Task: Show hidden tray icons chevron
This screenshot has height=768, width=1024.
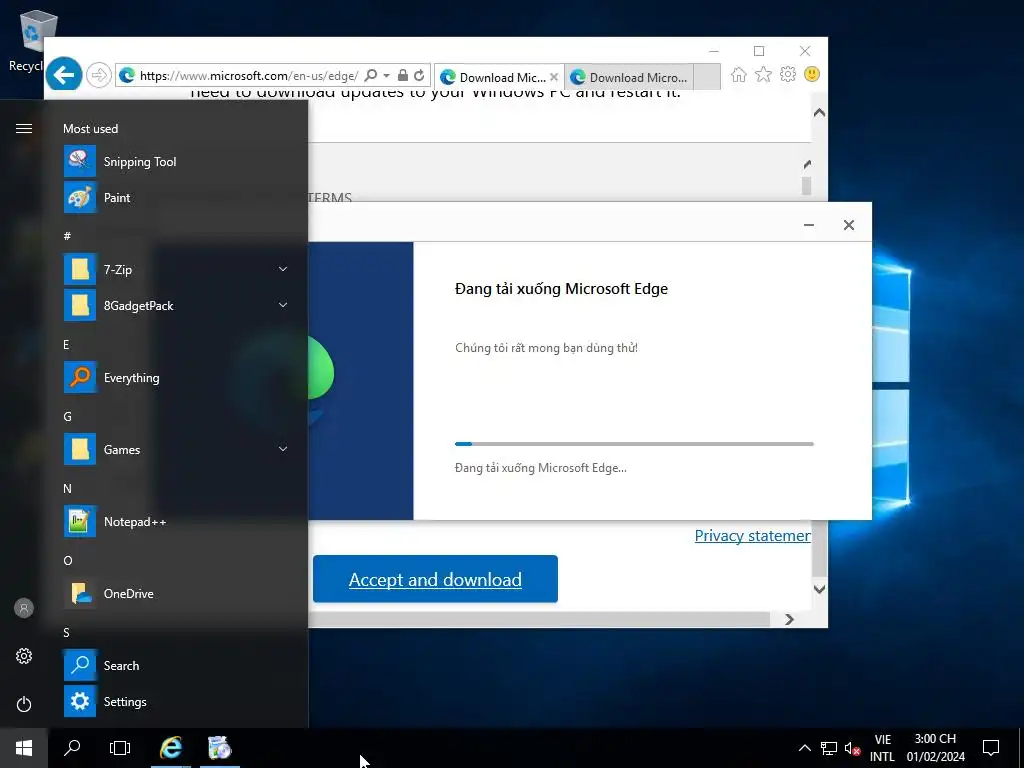Action: [805, 748]
